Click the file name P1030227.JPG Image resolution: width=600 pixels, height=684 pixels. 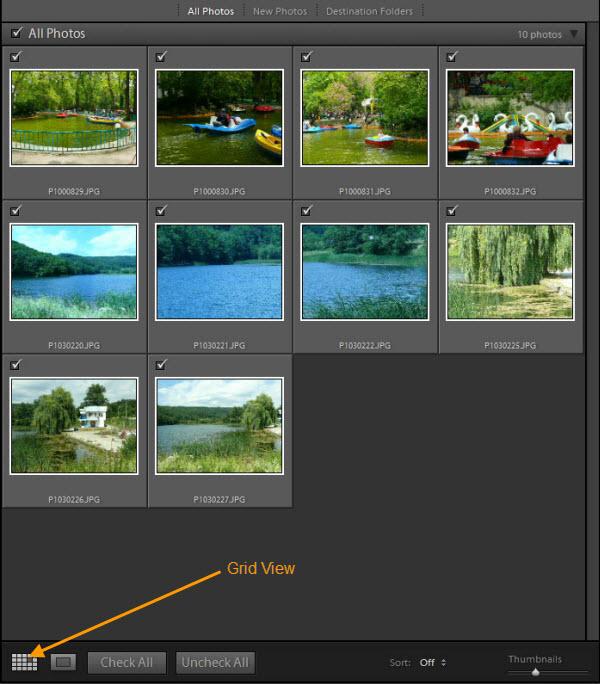point(219,499)
